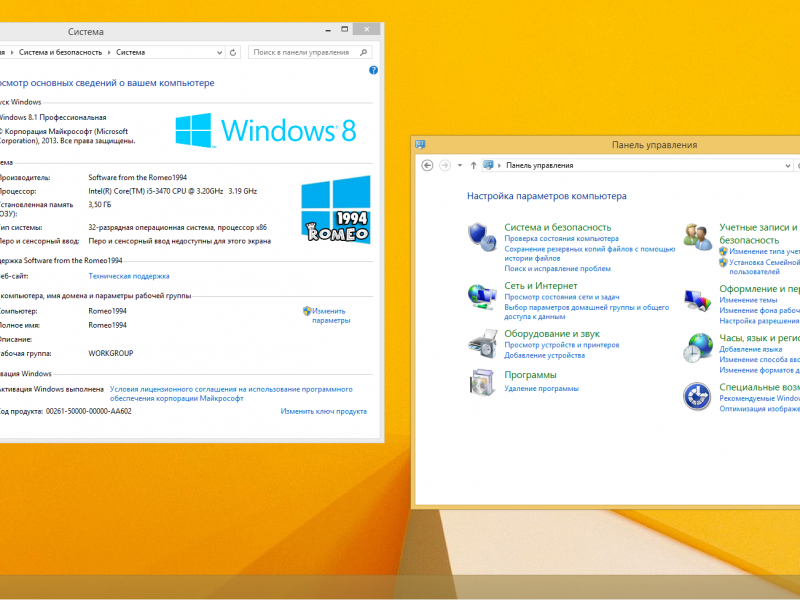This screenshot has width=800, height=600.
Task: Click Выбор параметров домашней группы link
Action: point(587,312)
